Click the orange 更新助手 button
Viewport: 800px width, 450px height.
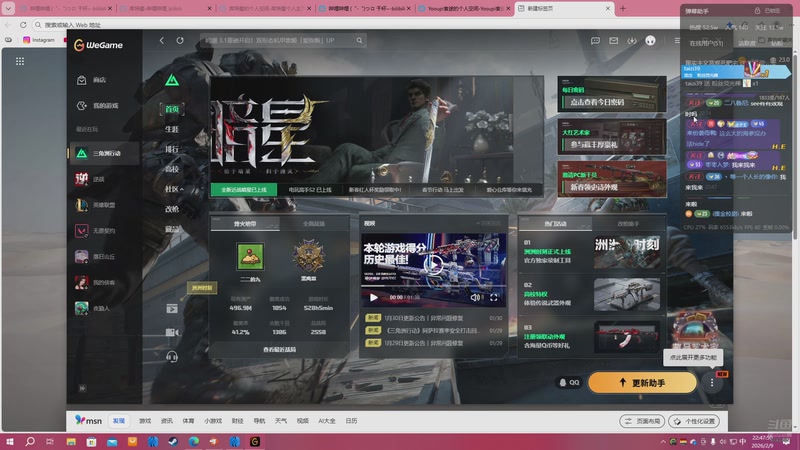(x=642, y=383)
